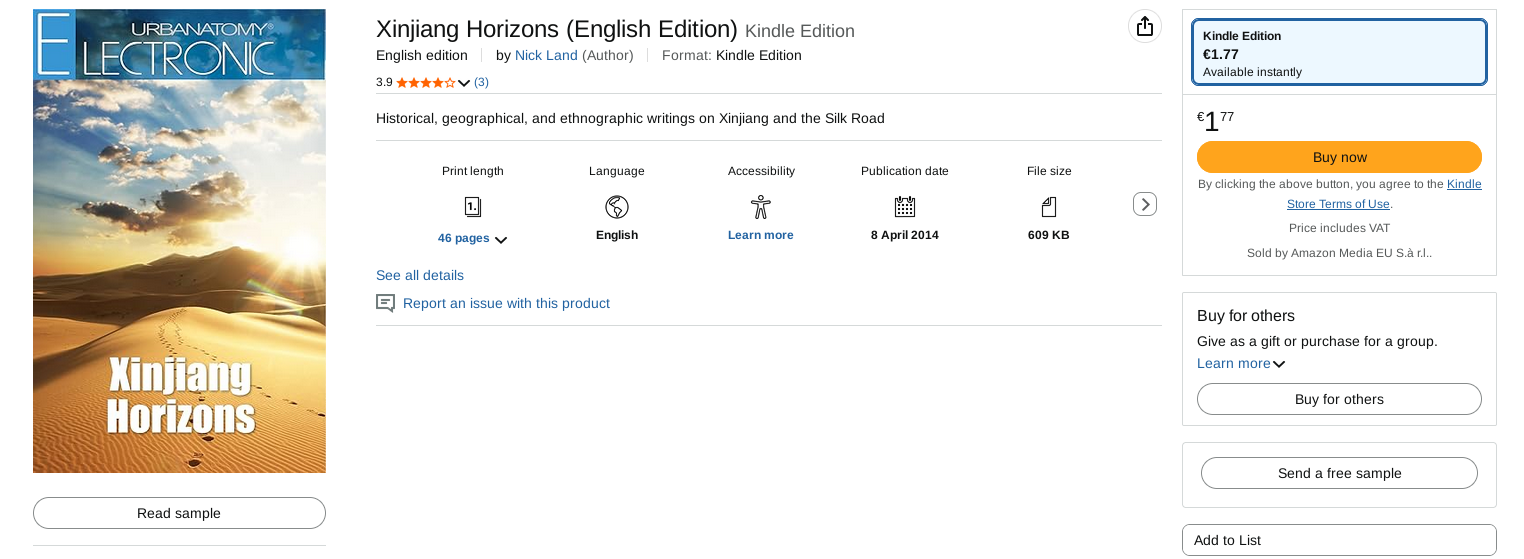The width and height of the screenshot is (1524, 559).
Task: Click the language globe icon
Action: click(x=617, y=207)
